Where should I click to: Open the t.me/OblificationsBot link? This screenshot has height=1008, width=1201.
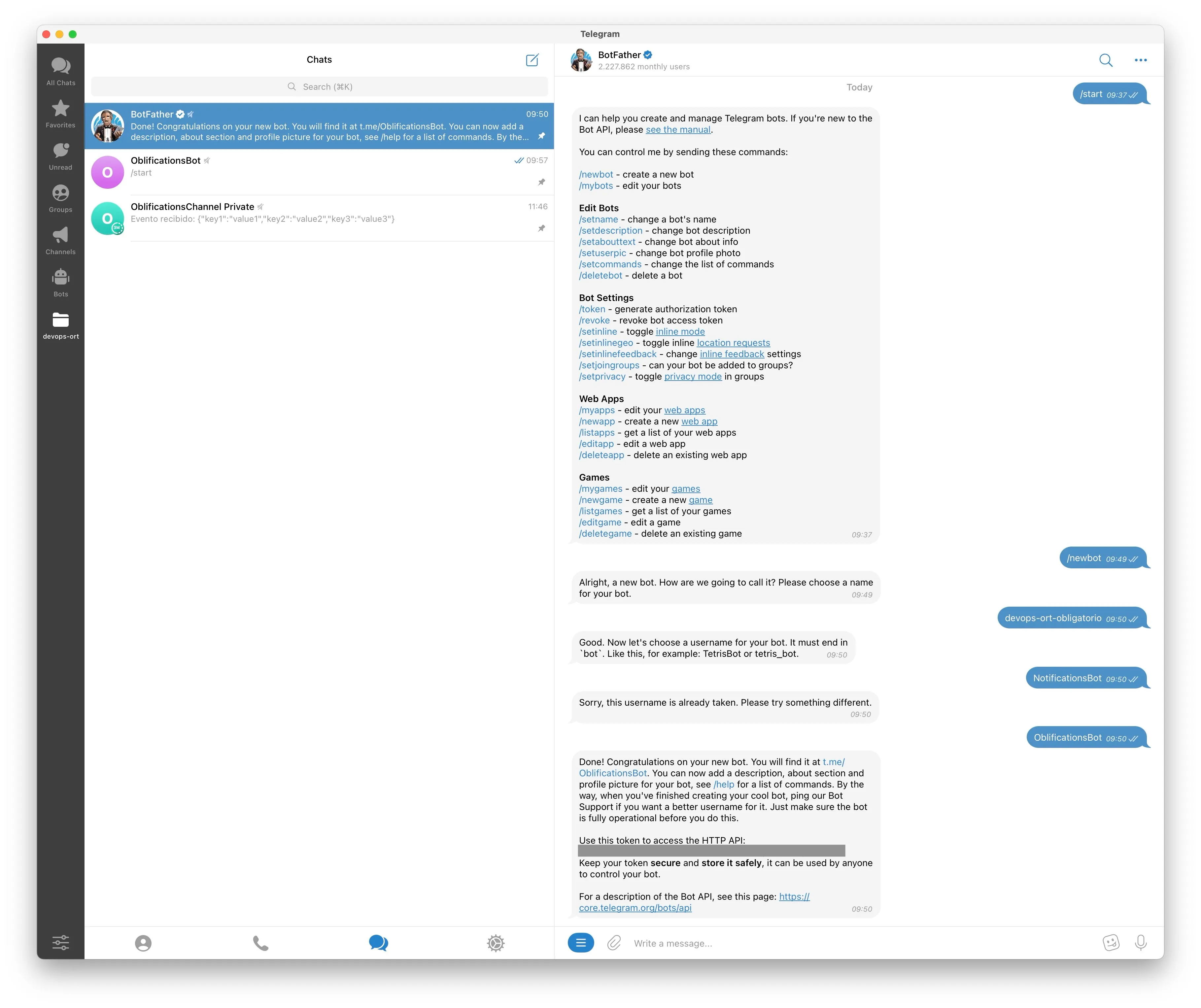(x=711, y=768)
